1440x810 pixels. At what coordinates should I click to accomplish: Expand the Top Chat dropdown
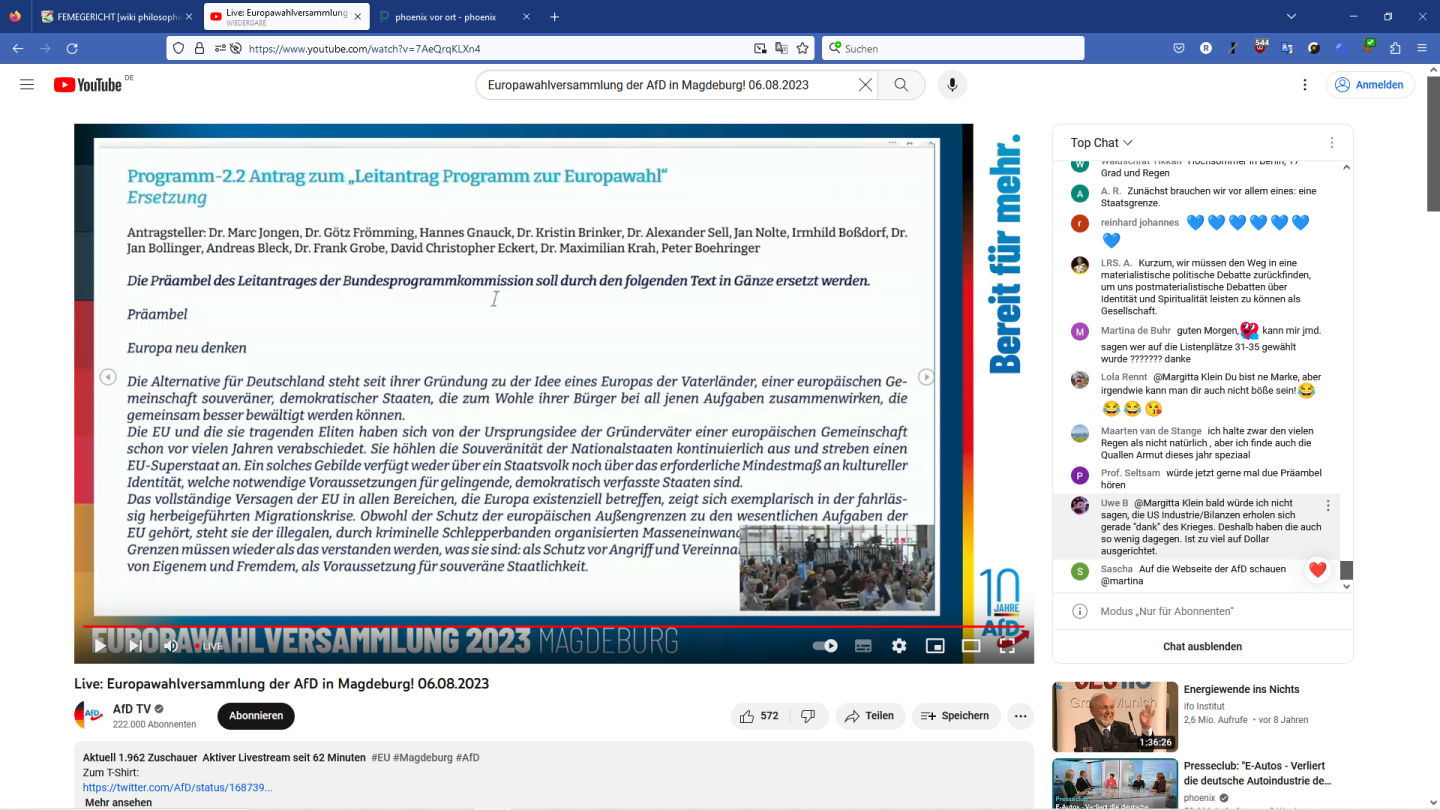coord(1102,143)
